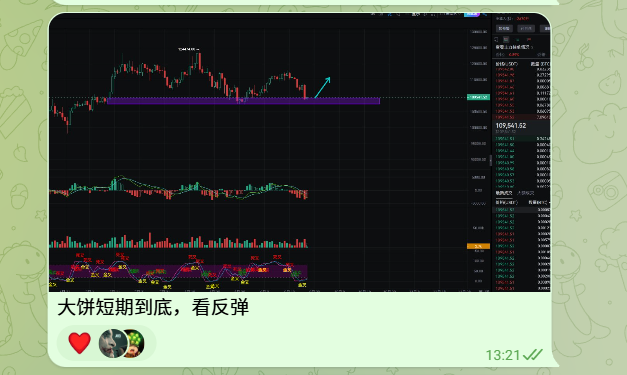Open the trading chart image in the message
627x375 pixels.
300,152
